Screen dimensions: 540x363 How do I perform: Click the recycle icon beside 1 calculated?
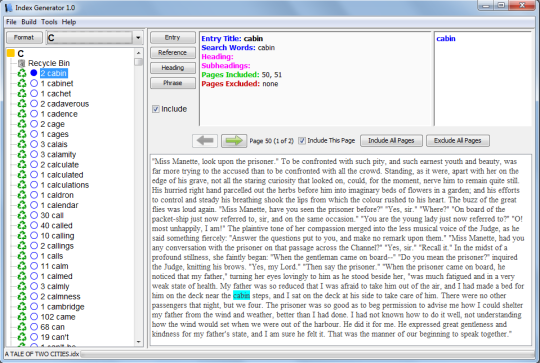(x=22, y=175)
